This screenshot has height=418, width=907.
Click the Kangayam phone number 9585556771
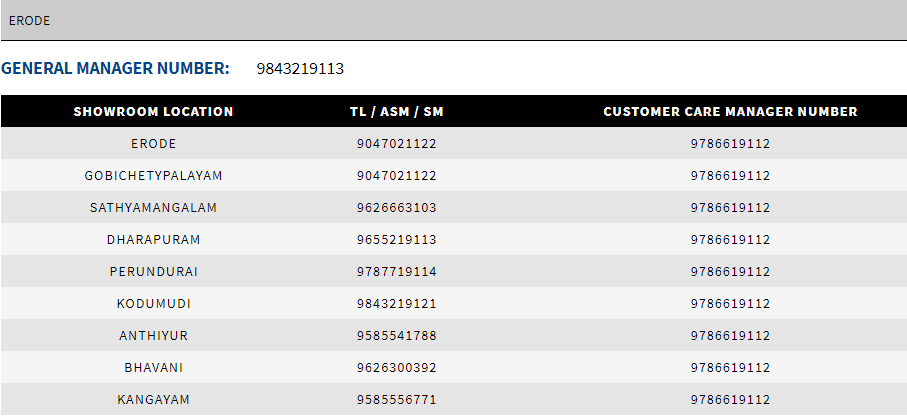coord(396,400)
